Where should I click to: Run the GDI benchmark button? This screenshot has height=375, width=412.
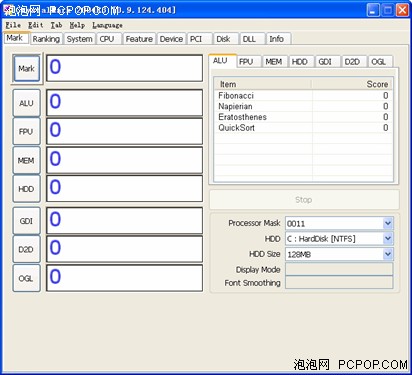coord(26,221)
